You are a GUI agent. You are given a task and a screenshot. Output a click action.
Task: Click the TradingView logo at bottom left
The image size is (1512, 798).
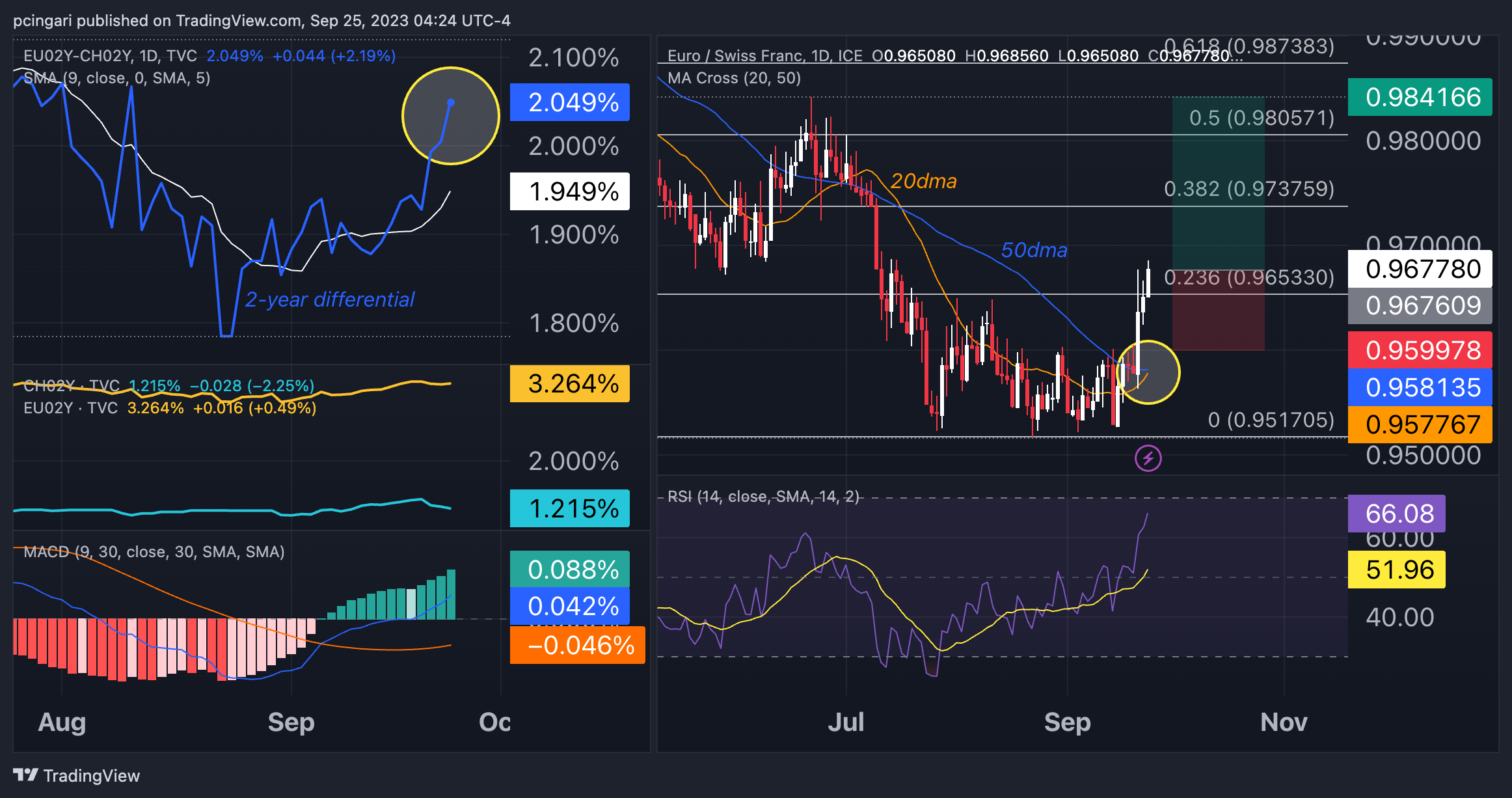tap(76, 775)
